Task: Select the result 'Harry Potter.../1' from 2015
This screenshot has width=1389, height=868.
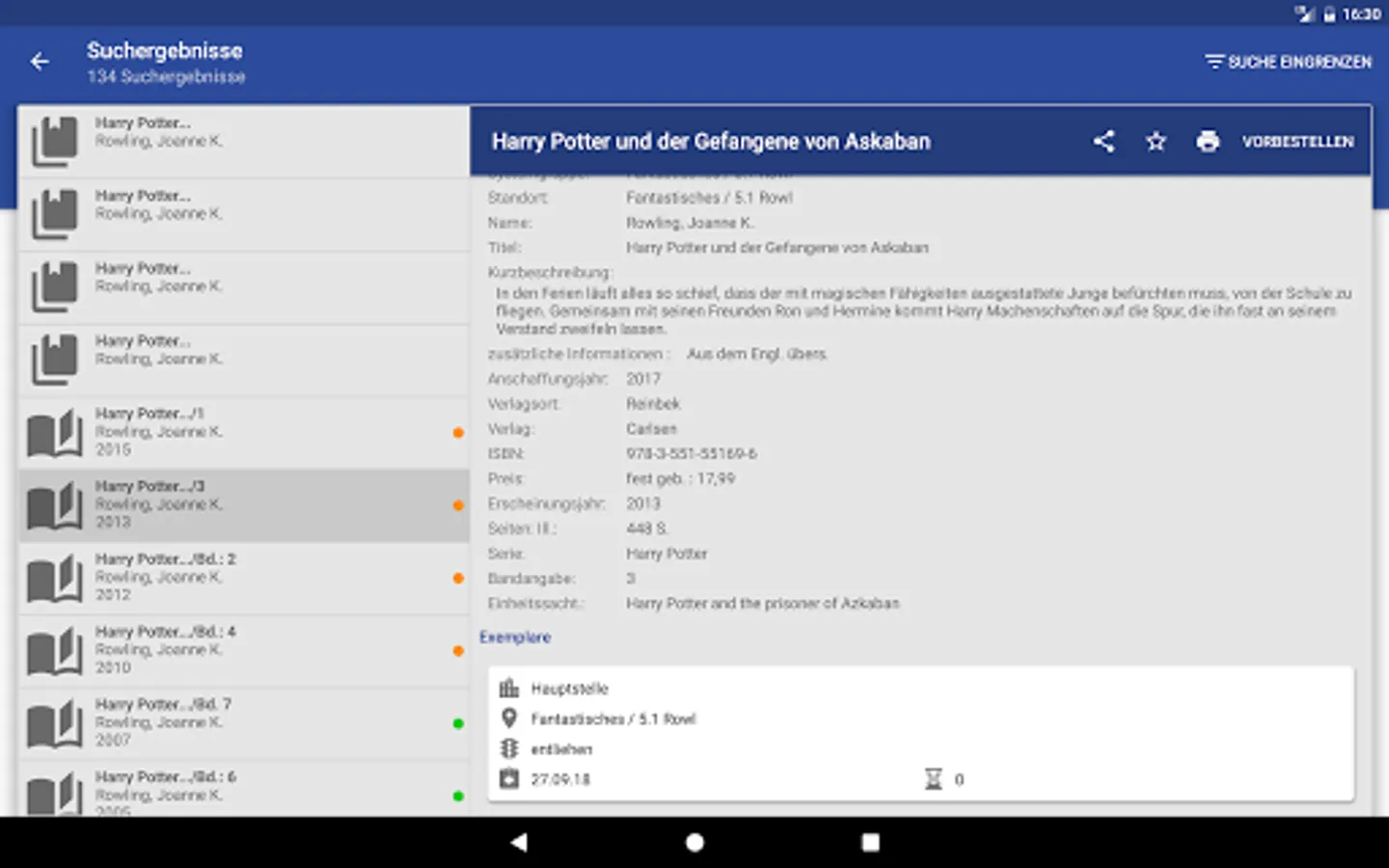Action: [x=244, y=433]
